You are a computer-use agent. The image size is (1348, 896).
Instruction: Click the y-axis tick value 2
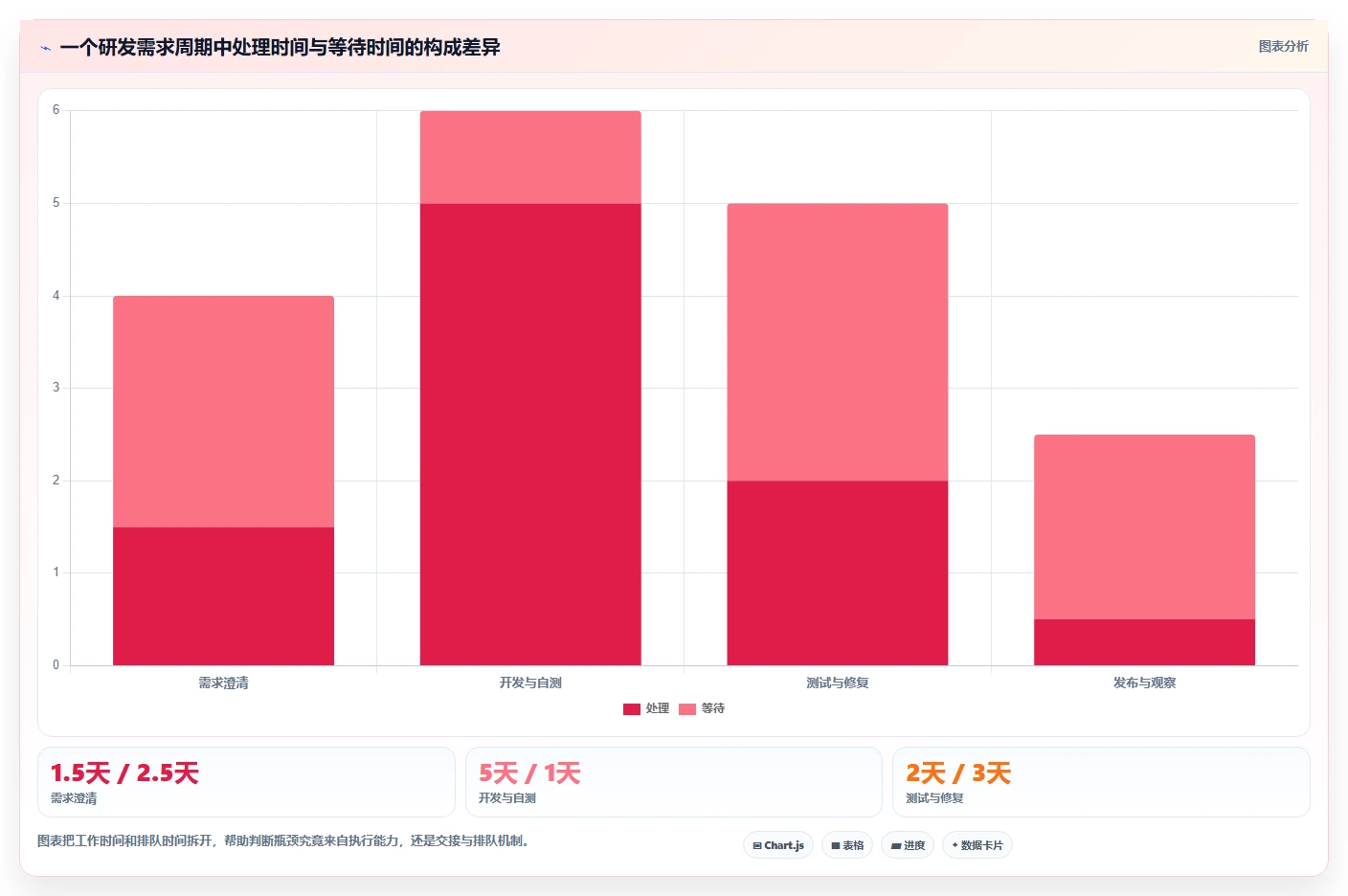[56, 481]
